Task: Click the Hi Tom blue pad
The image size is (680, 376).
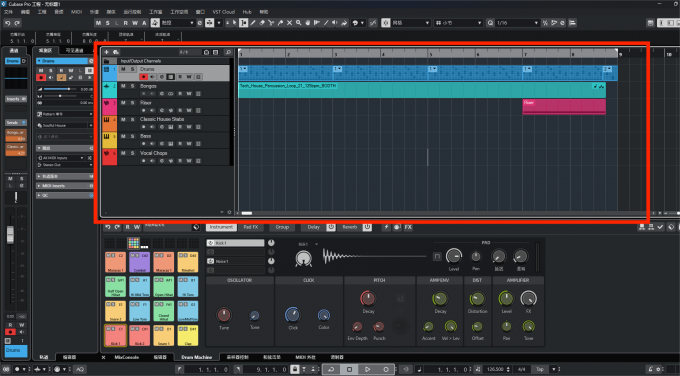Action: coord(188,287)
